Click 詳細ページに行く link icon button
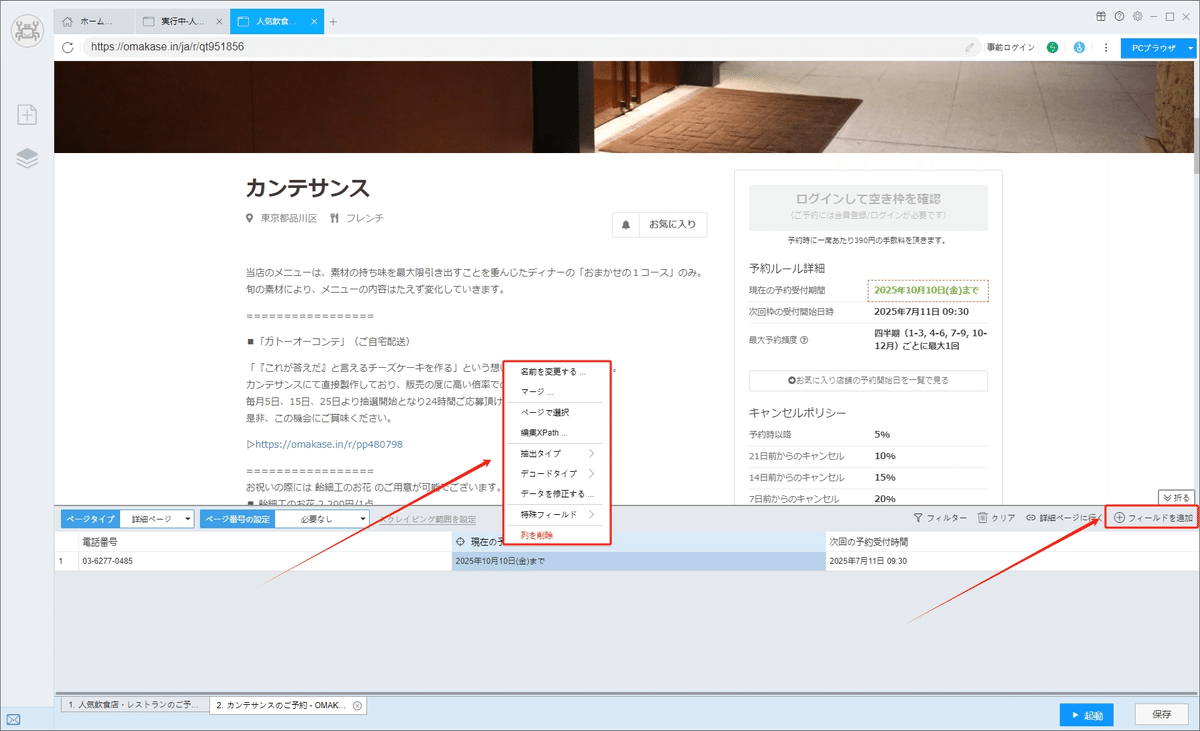This screenshot has height=731, width=1200. 1063,518
